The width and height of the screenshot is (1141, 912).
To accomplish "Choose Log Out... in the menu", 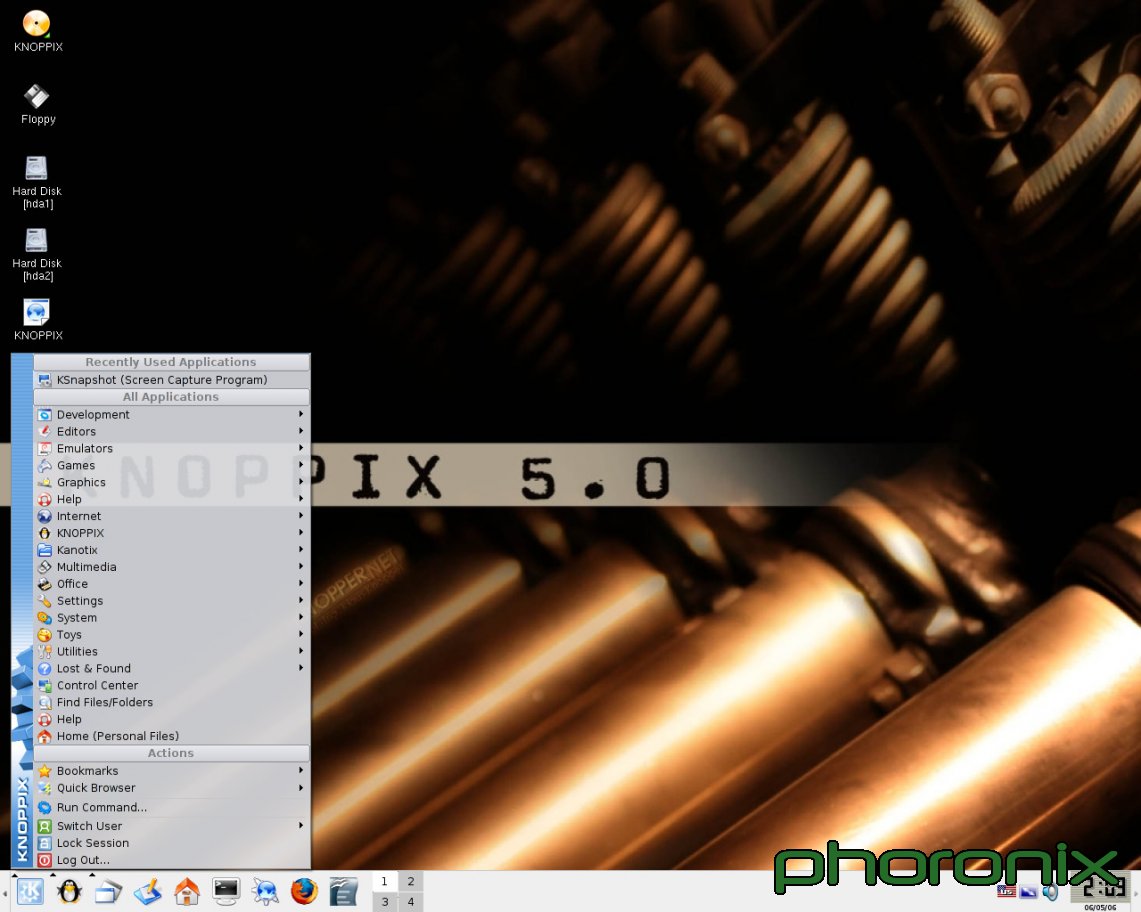I will click(83, 860).
